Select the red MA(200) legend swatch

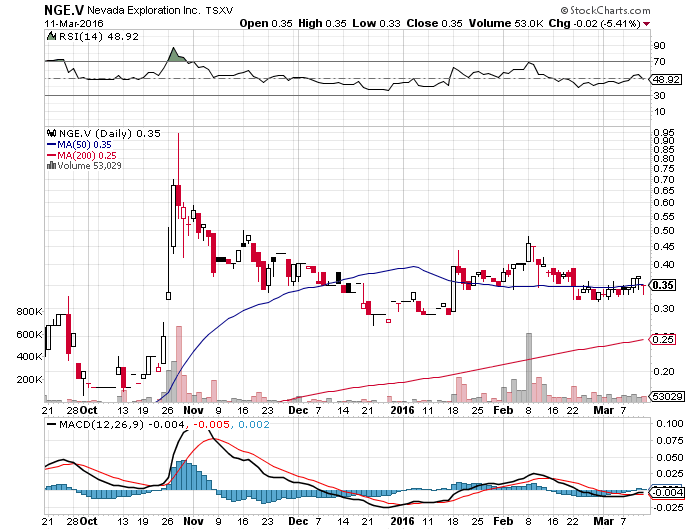pyautogui.click(x=52, y=155)
